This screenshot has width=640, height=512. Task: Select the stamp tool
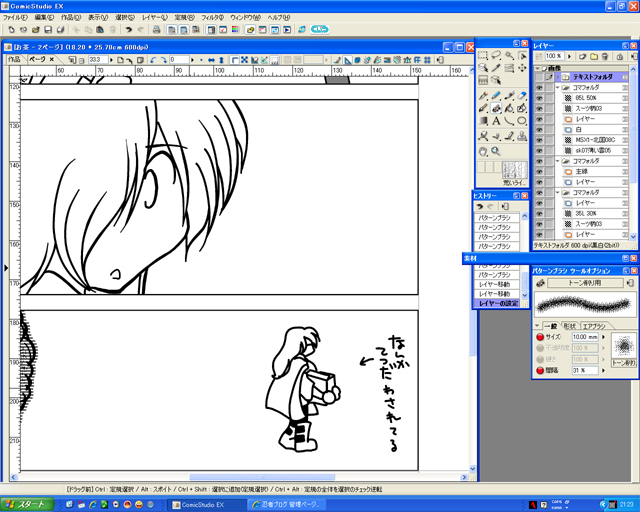pos(522,136)
